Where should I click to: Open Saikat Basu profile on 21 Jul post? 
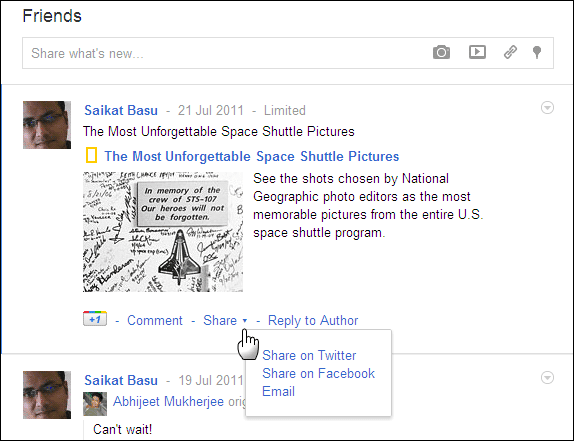tap(121, 110)
